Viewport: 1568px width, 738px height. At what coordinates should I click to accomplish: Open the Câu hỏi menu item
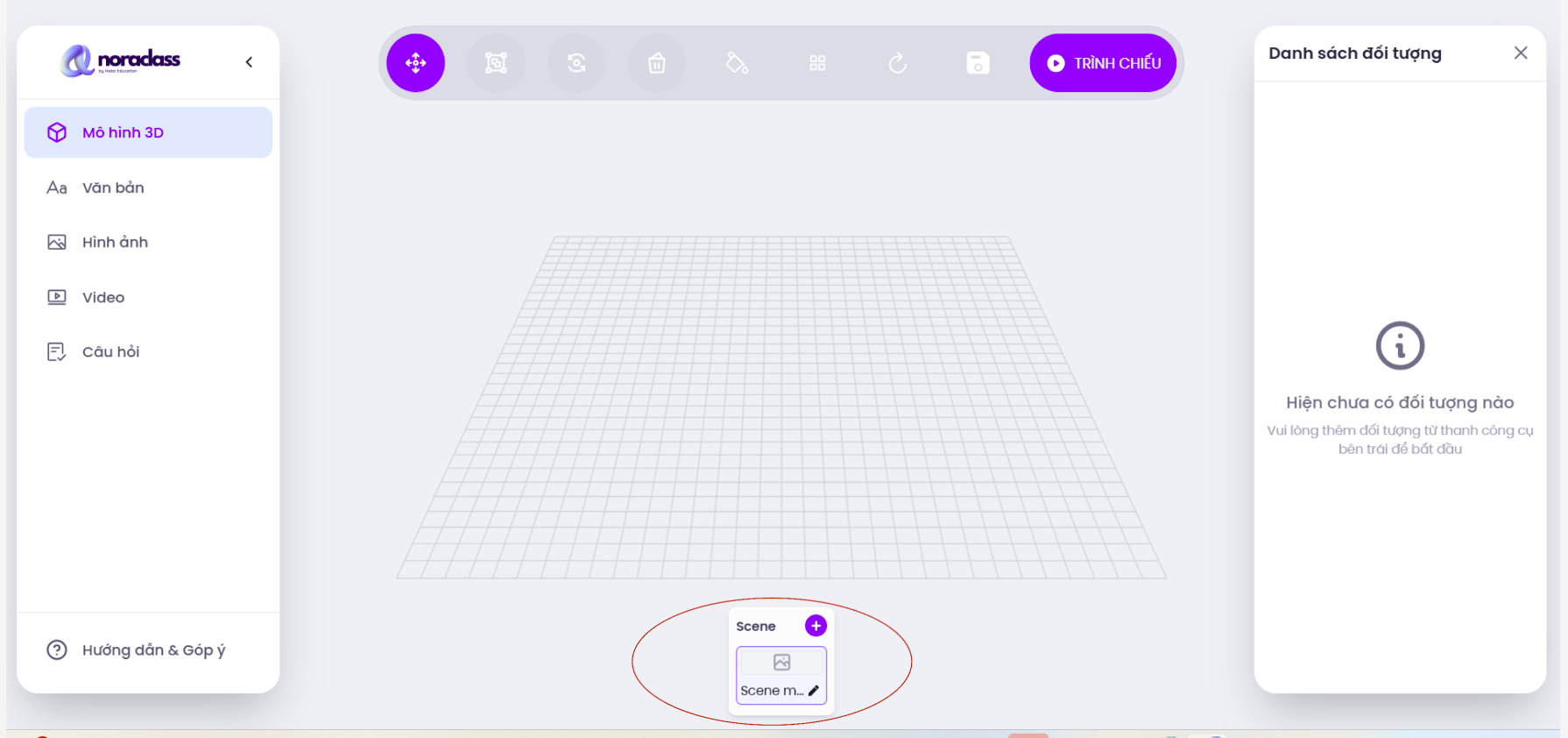148,351
